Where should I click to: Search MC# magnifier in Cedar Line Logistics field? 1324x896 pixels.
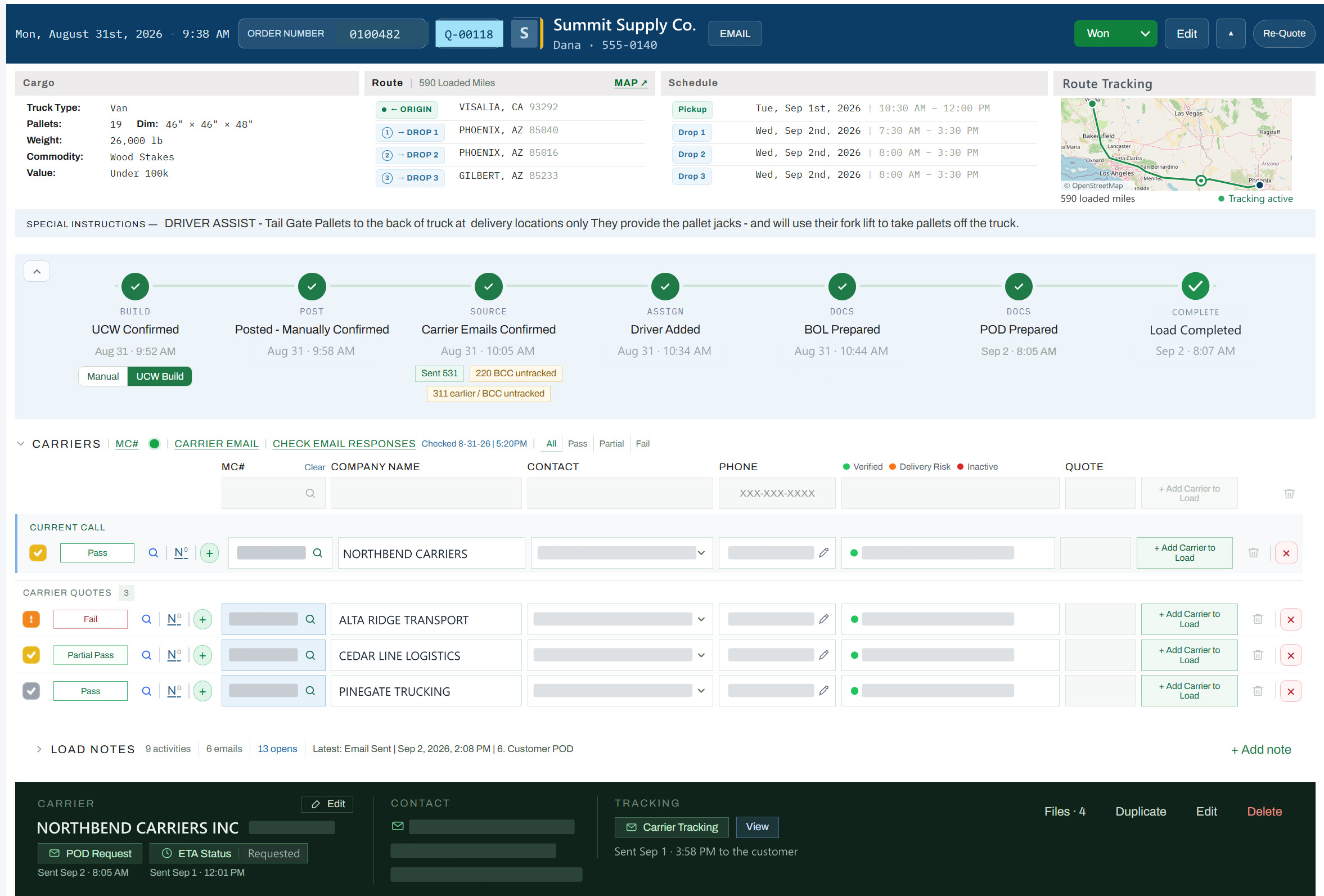310,655
